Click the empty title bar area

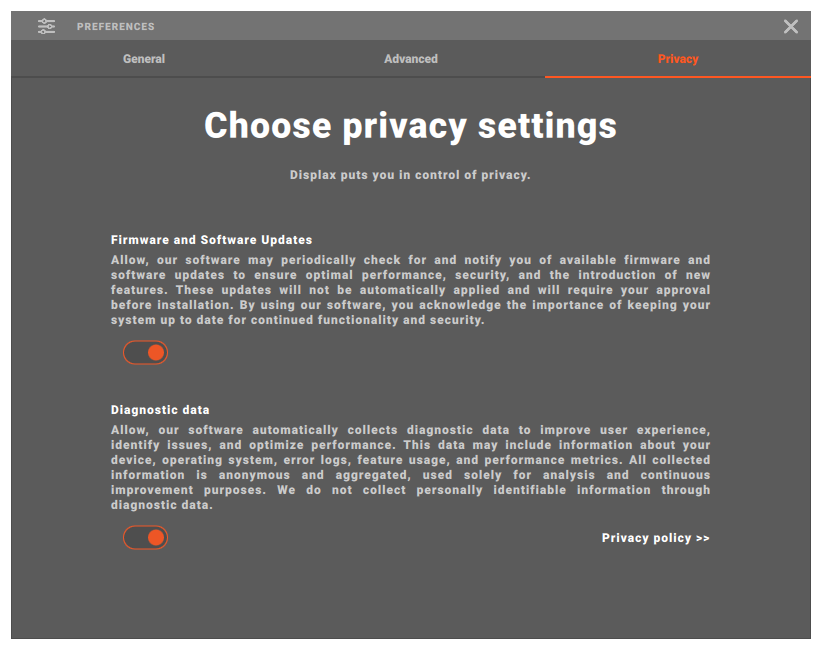(x=450, y=26)
